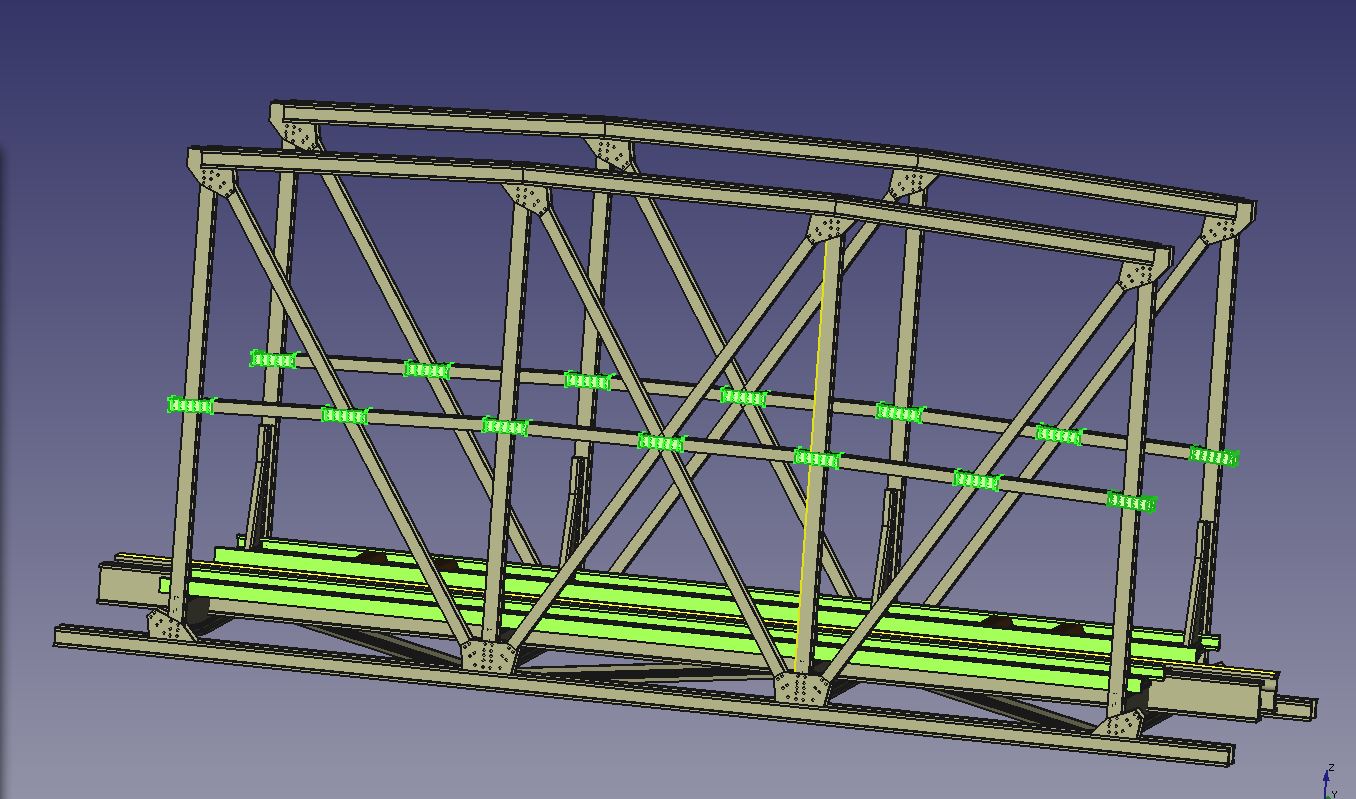This screenshot has width=1356, height=799.
Task: Select the leftmost green plate on front rail
Action: pos(190,405)
